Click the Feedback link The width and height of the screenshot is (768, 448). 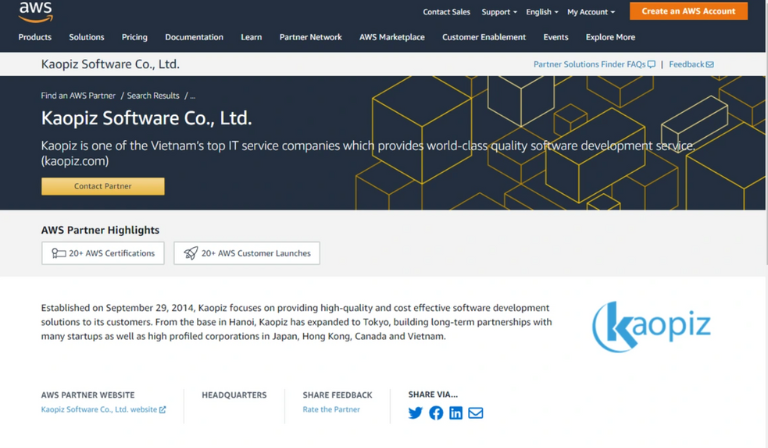point(691,64)
